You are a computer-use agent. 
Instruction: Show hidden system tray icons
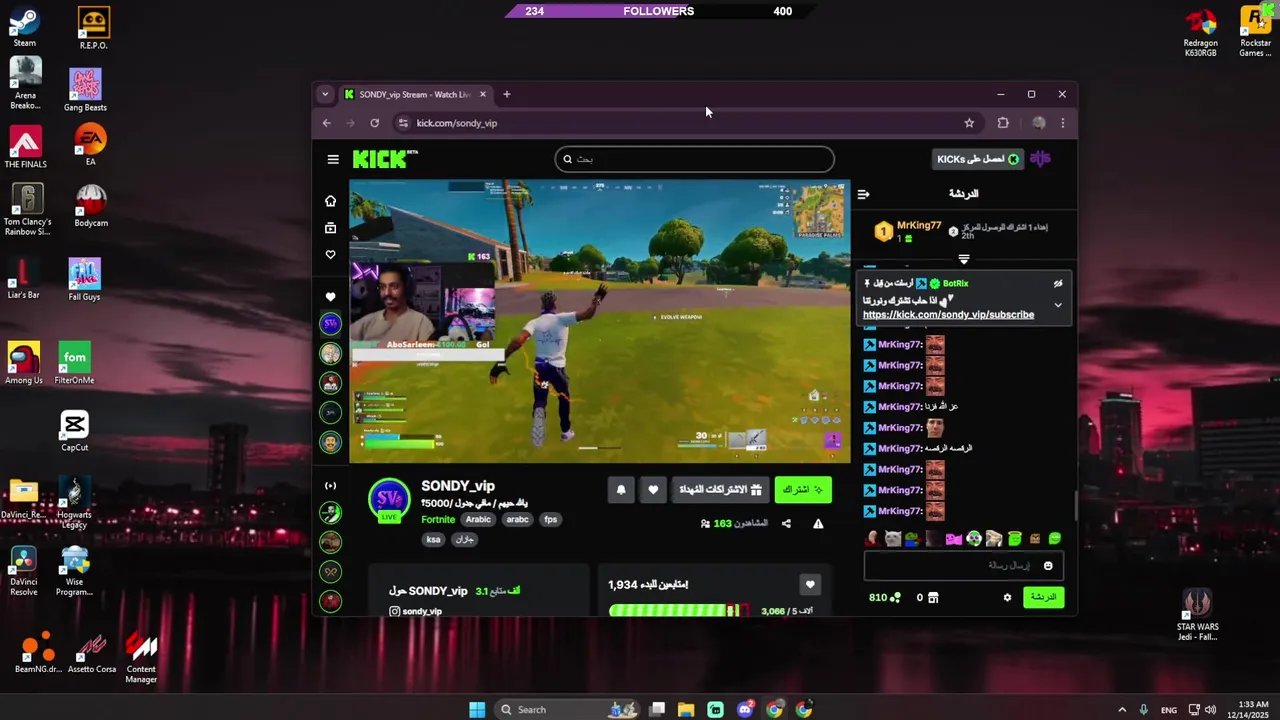coord(1120,710)
